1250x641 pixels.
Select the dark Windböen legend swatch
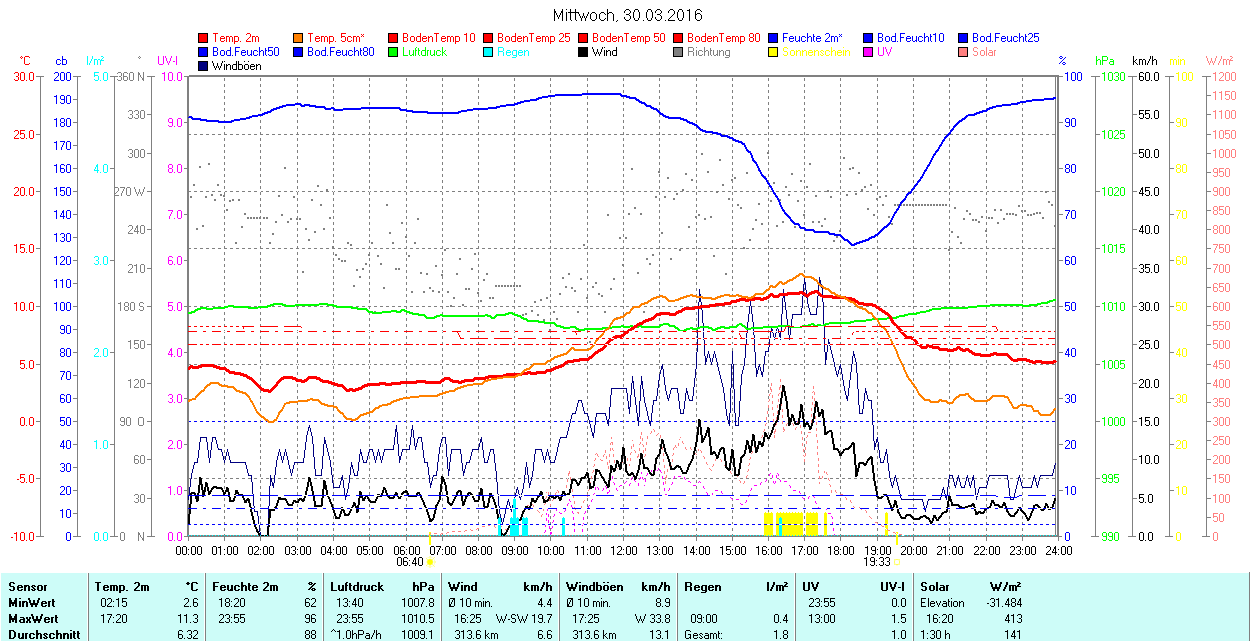(x=204, y=66)
